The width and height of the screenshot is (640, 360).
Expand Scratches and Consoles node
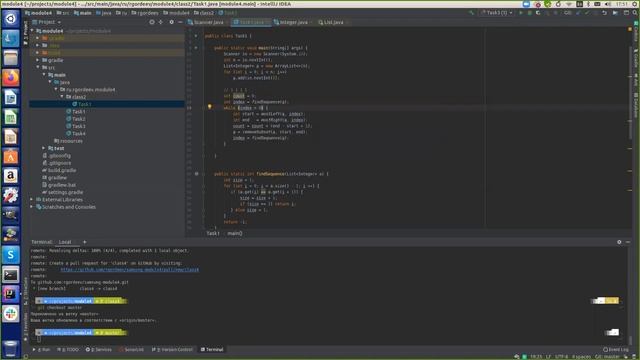(x=32, y=207)
